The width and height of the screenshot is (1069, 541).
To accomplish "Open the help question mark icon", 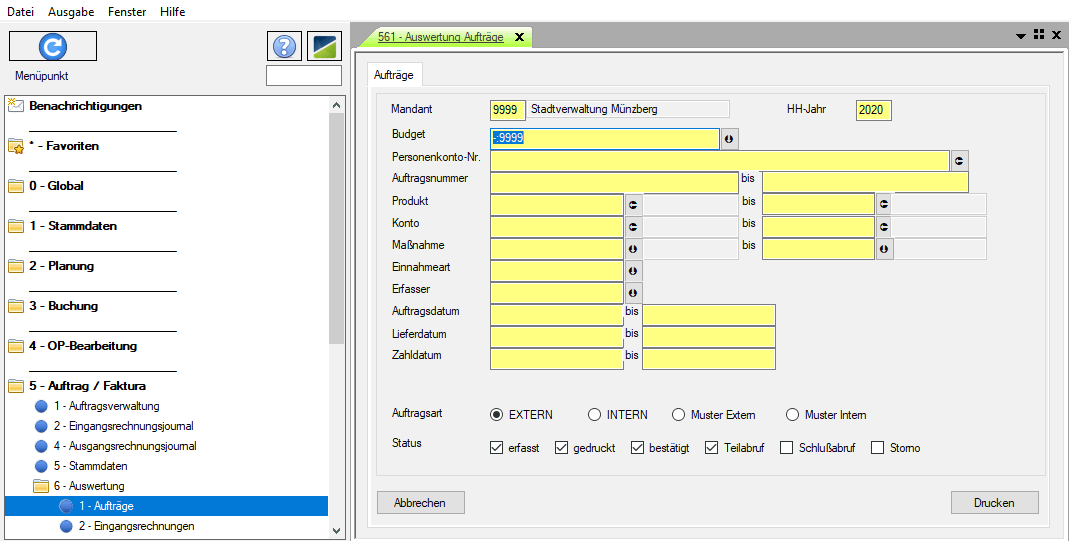I will (x=284, y=46).
